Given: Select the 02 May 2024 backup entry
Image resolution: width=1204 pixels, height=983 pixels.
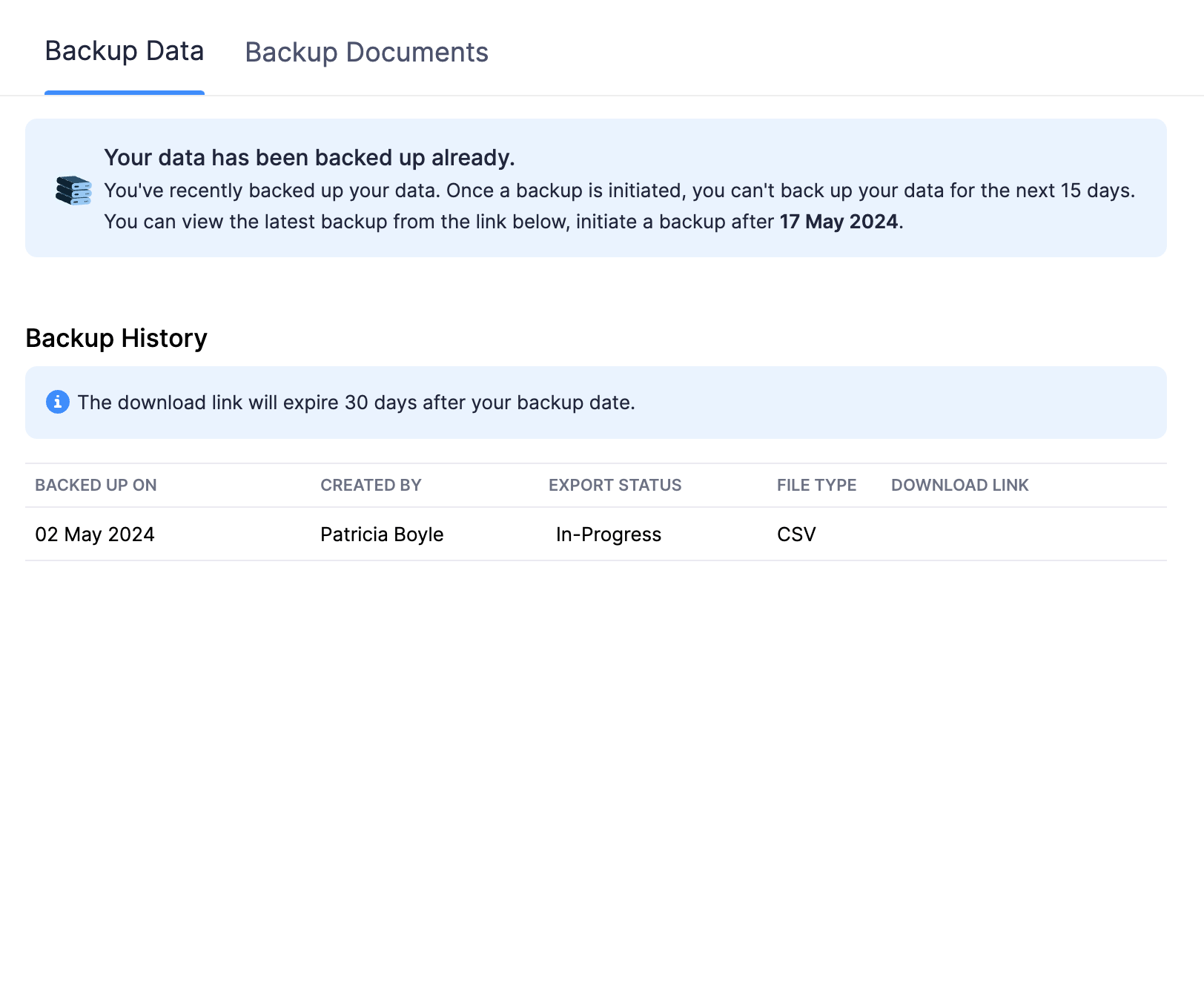Looking at the screenshot, I should click(x=95, y=534).
